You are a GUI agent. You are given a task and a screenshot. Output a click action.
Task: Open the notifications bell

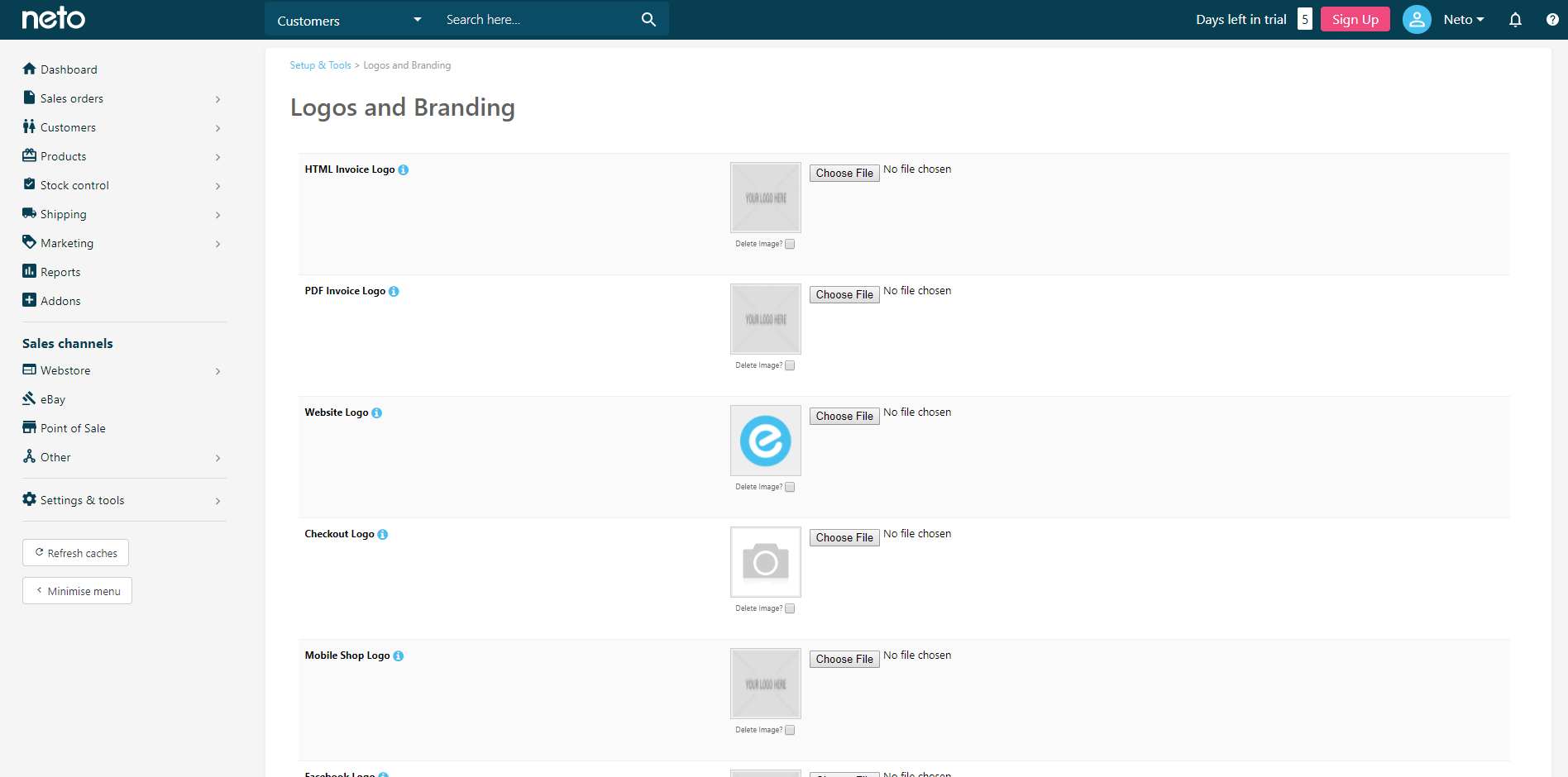coord(1515,19)
